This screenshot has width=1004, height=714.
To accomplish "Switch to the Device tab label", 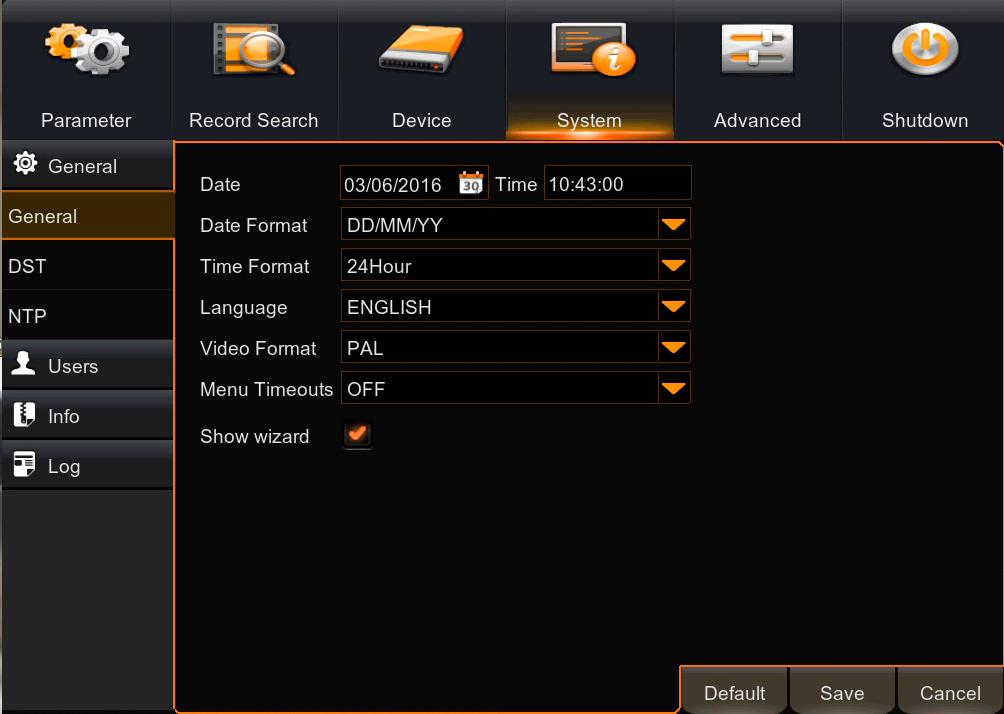I will coord(421,120).
